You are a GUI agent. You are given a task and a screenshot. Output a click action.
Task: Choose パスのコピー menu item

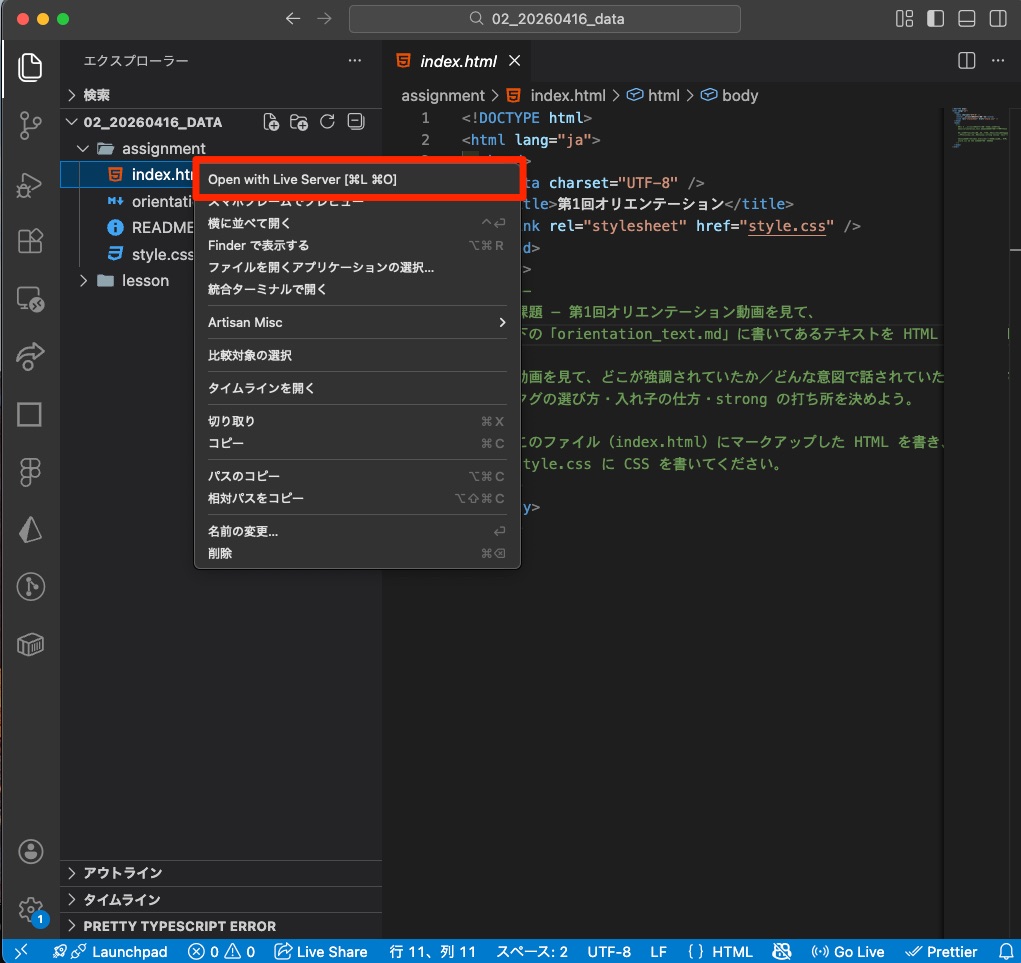(x=357, y=476)
